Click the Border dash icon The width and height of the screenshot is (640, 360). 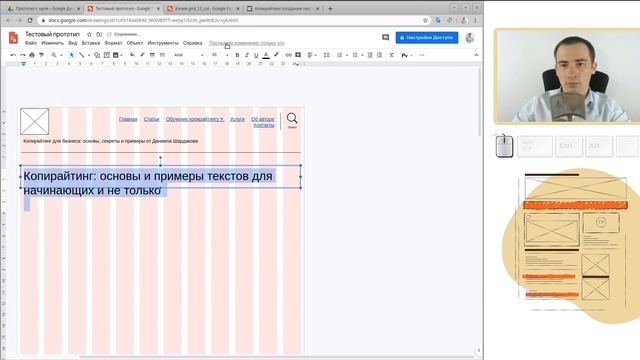coord(162,55)
